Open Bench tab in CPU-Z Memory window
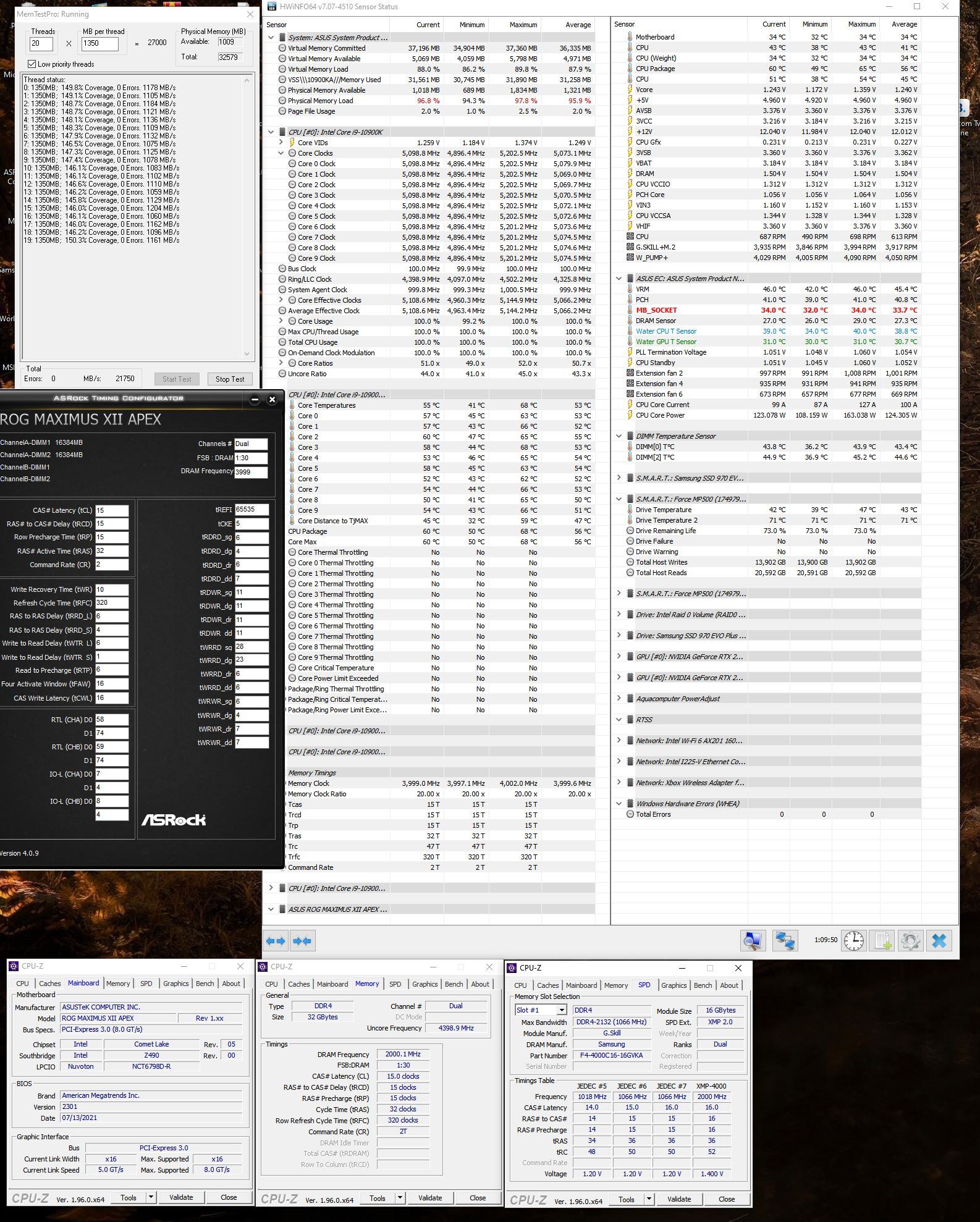This screenshot has width=980, height=1222. [454, 984]
